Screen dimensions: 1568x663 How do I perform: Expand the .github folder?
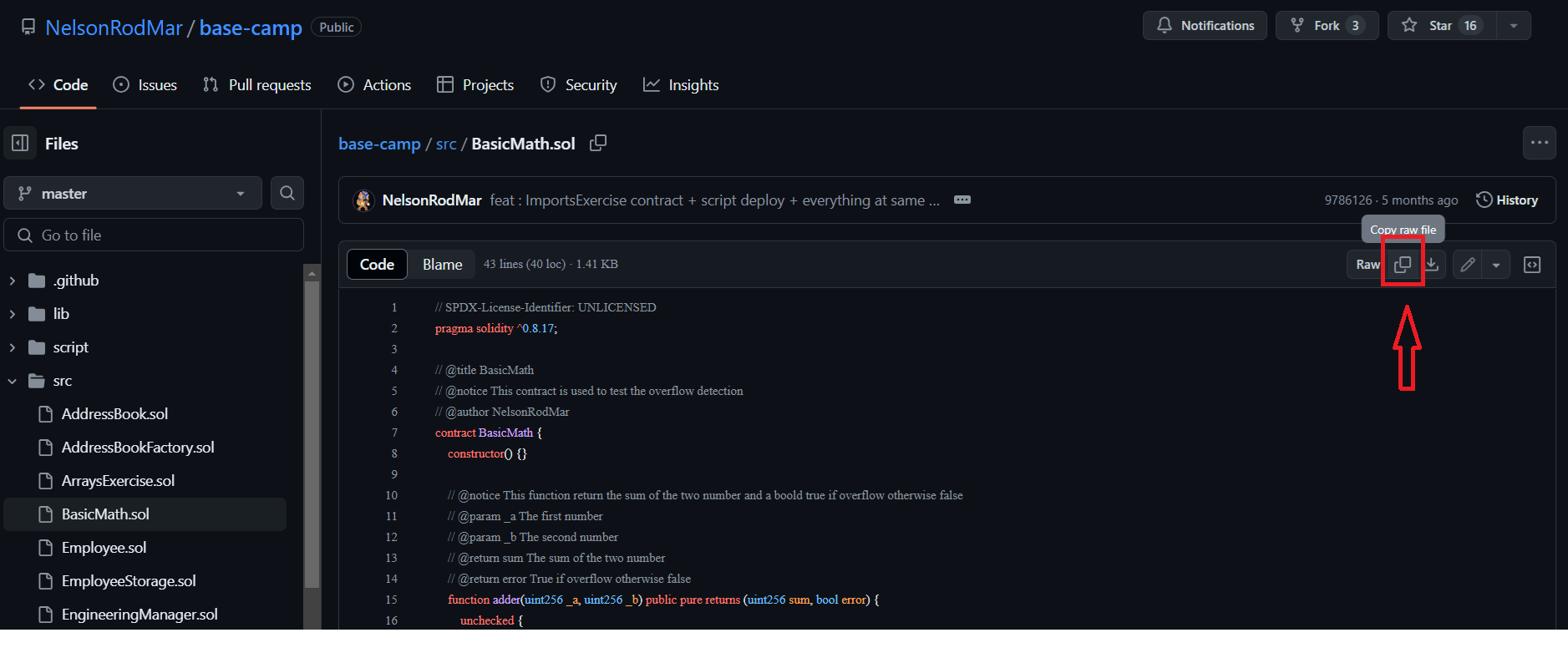[13, 281]
